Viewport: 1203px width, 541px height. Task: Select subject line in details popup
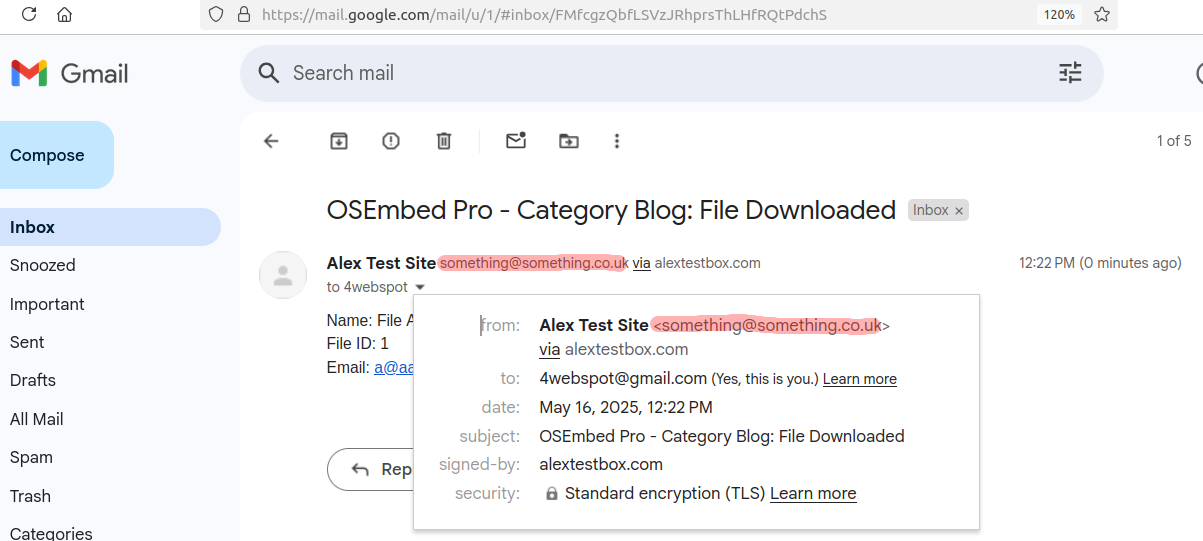coord(722,436)
